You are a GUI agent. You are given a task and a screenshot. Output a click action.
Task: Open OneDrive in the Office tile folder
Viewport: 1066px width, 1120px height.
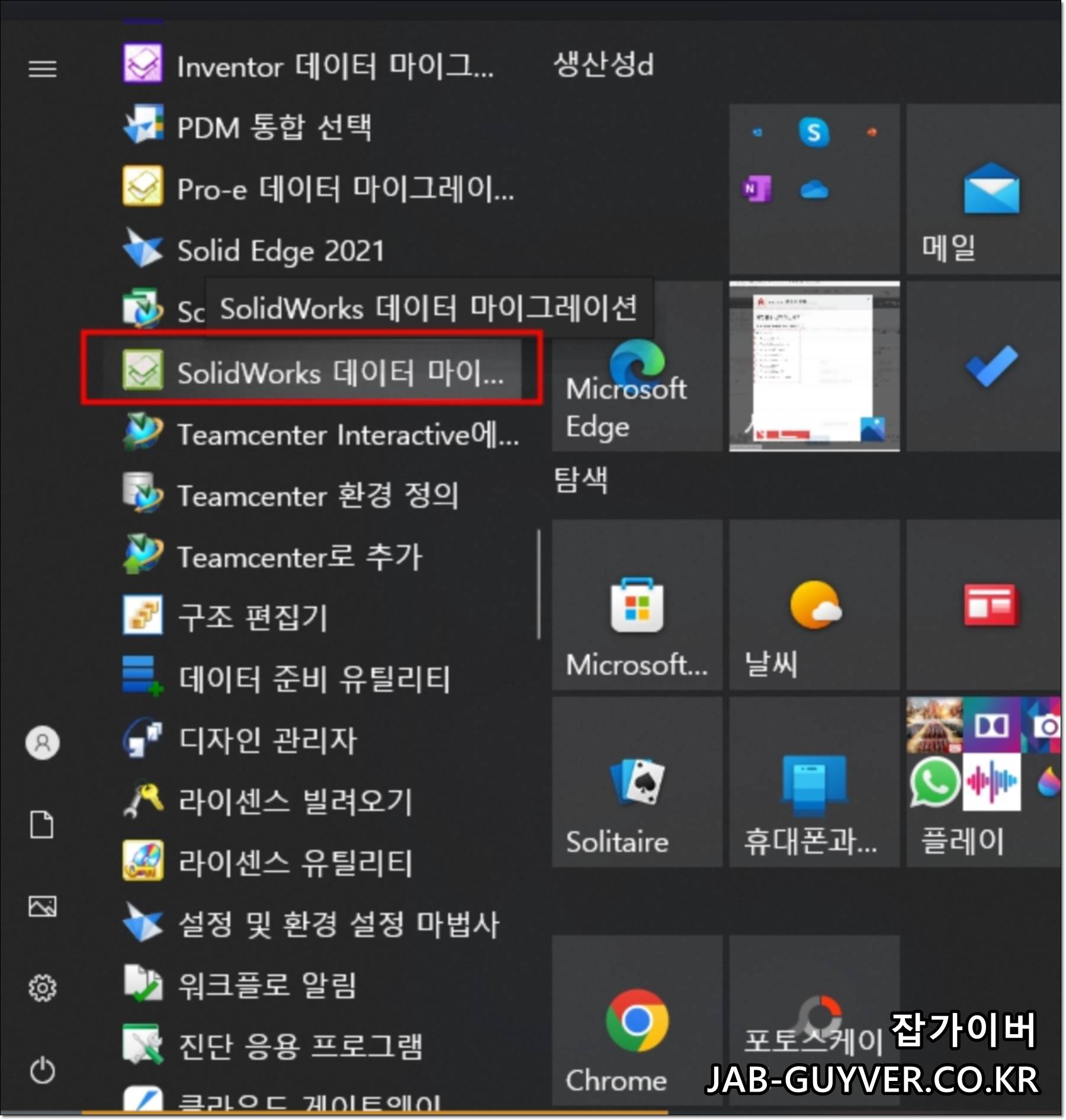coord(814,190)
